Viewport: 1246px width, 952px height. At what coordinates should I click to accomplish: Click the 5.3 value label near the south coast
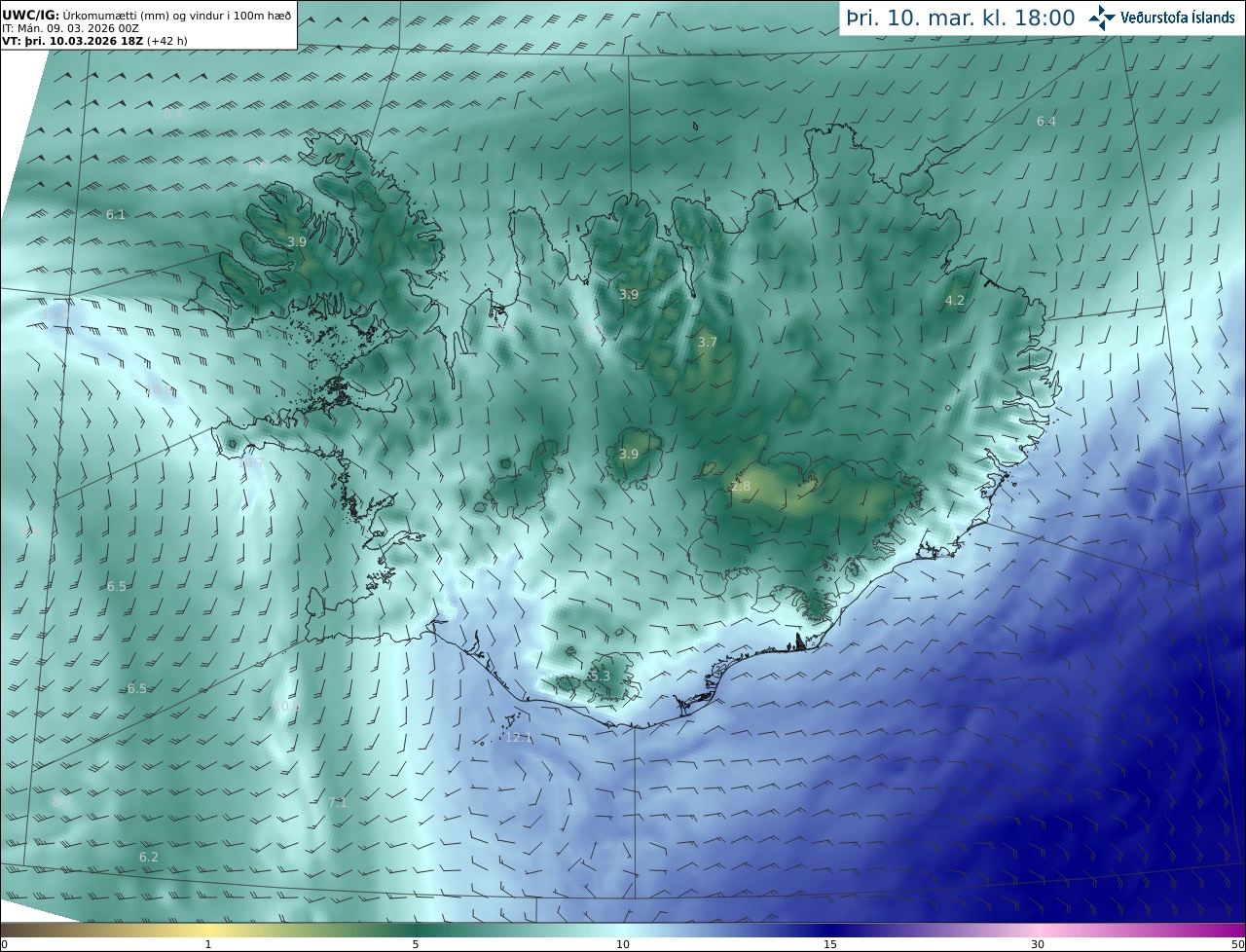[x=600, y=676]
